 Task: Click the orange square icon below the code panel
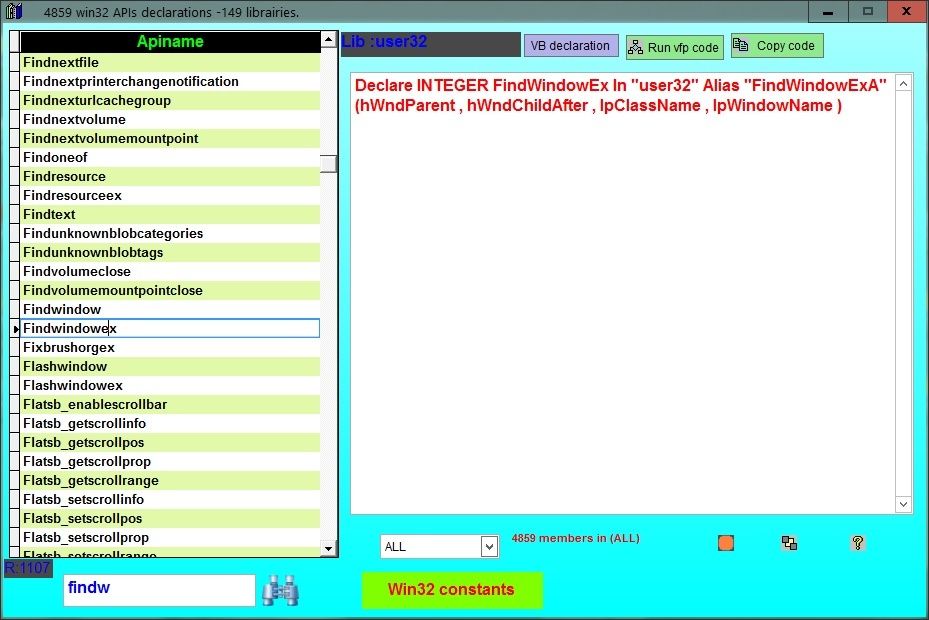(724, 542)
